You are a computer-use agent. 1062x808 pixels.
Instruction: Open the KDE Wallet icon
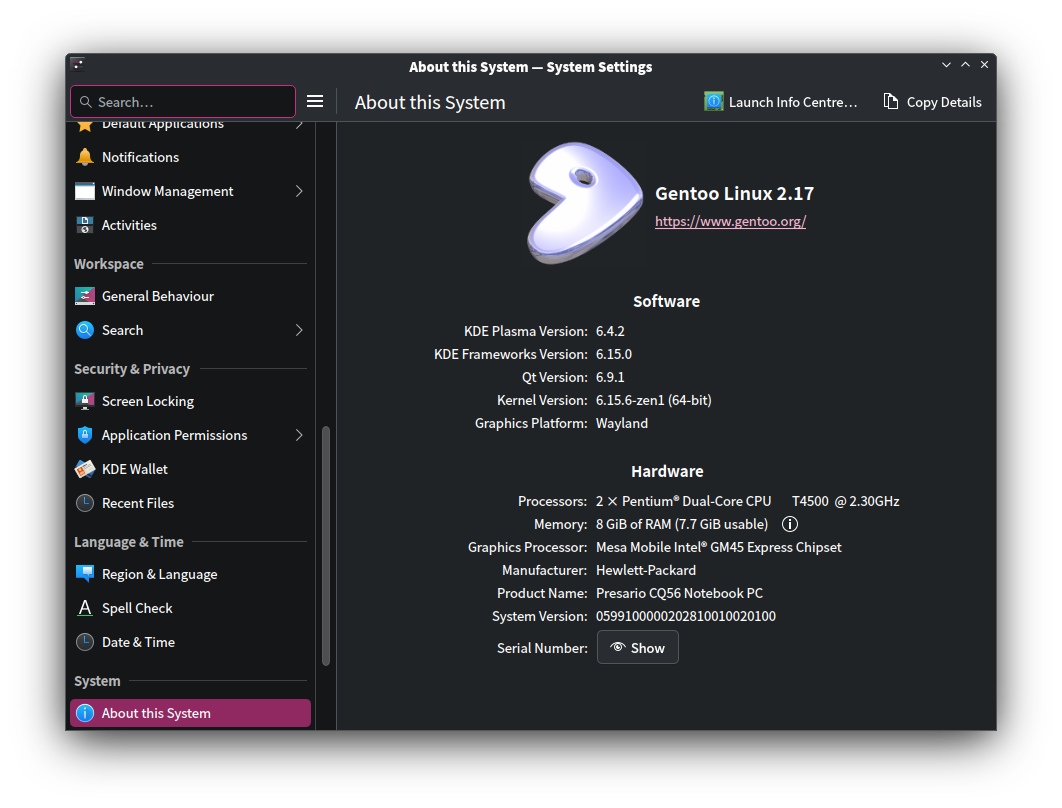pos(85,469)
